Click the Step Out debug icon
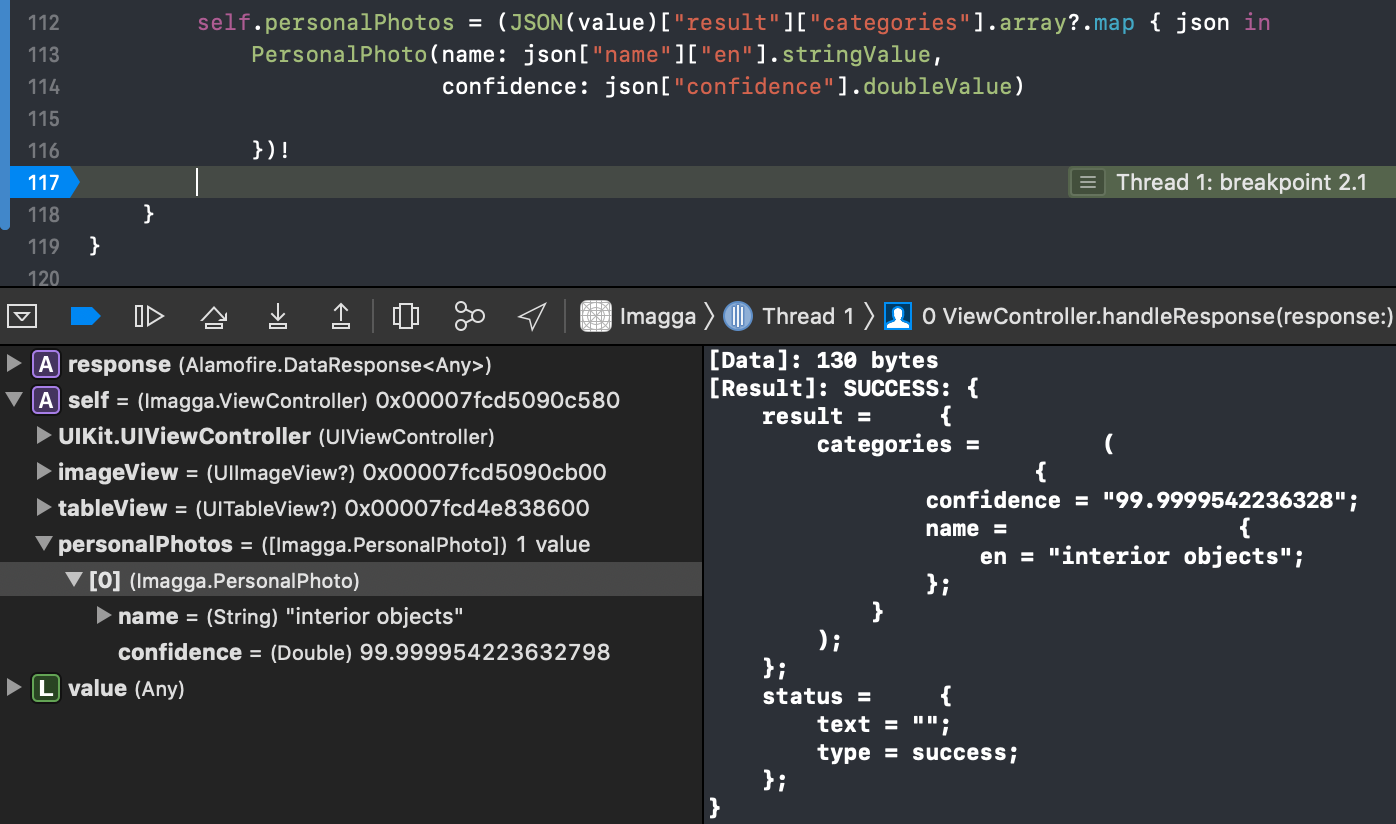The width and height of the screenshot is (1396, 824). [341, 317]
